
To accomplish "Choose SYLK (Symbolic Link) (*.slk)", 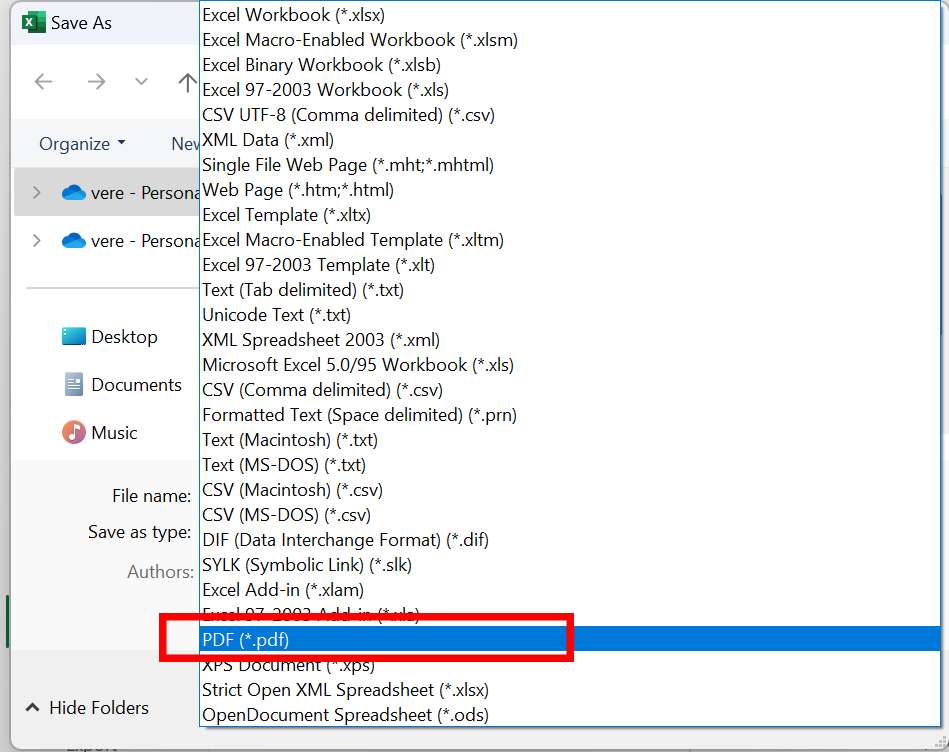I will pos(570,565).
